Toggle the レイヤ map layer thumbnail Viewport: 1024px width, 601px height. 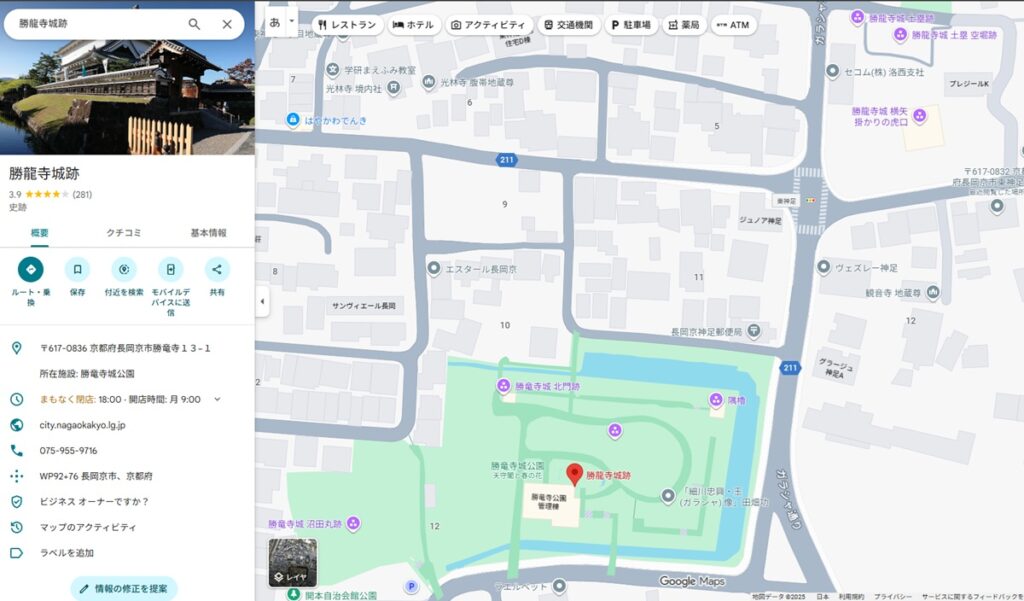(x=292, y=562)
